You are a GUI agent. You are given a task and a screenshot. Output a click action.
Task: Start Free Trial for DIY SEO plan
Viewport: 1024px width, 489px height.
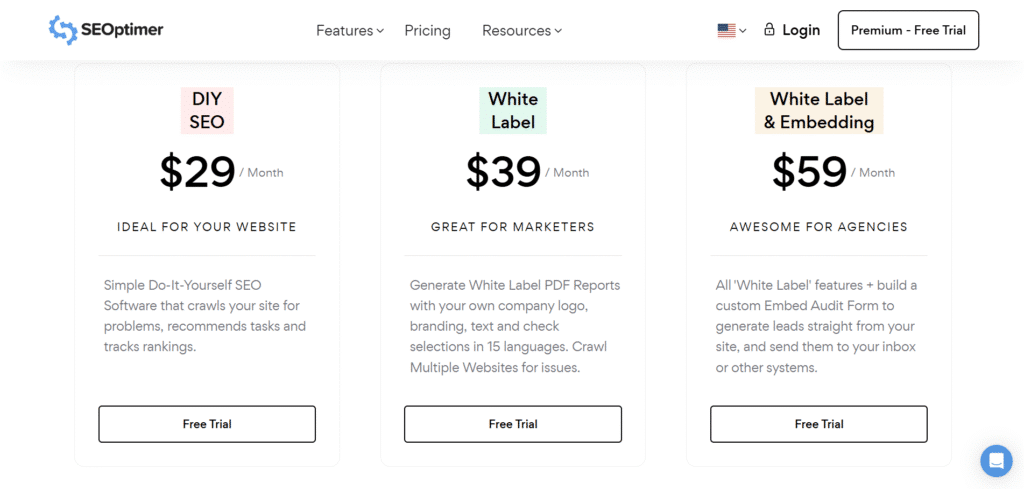coord(207,424)
